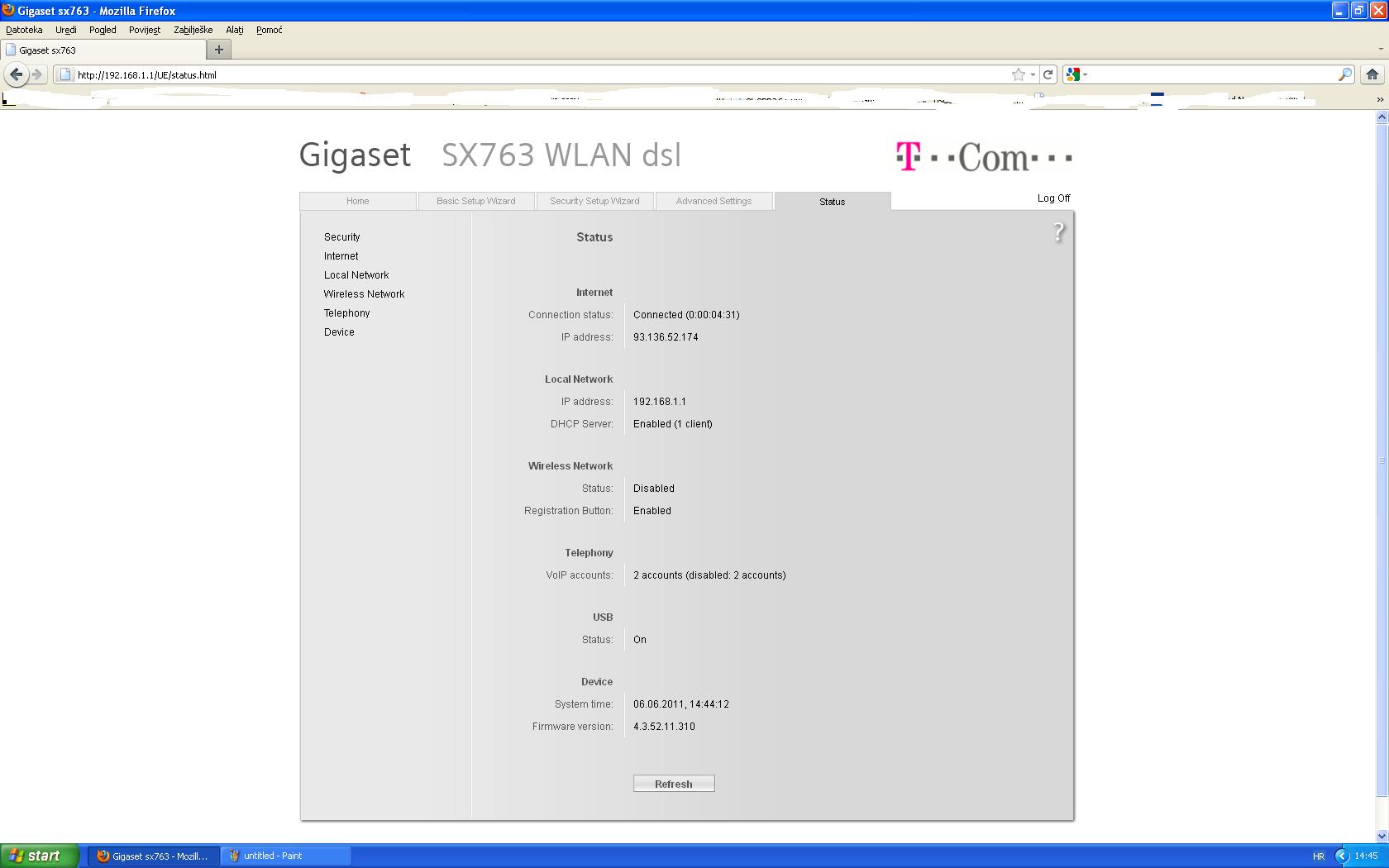This screenshot has height=868, width=1389.
Task: Click the Gigaset brand heading
Action: point(355,155)
